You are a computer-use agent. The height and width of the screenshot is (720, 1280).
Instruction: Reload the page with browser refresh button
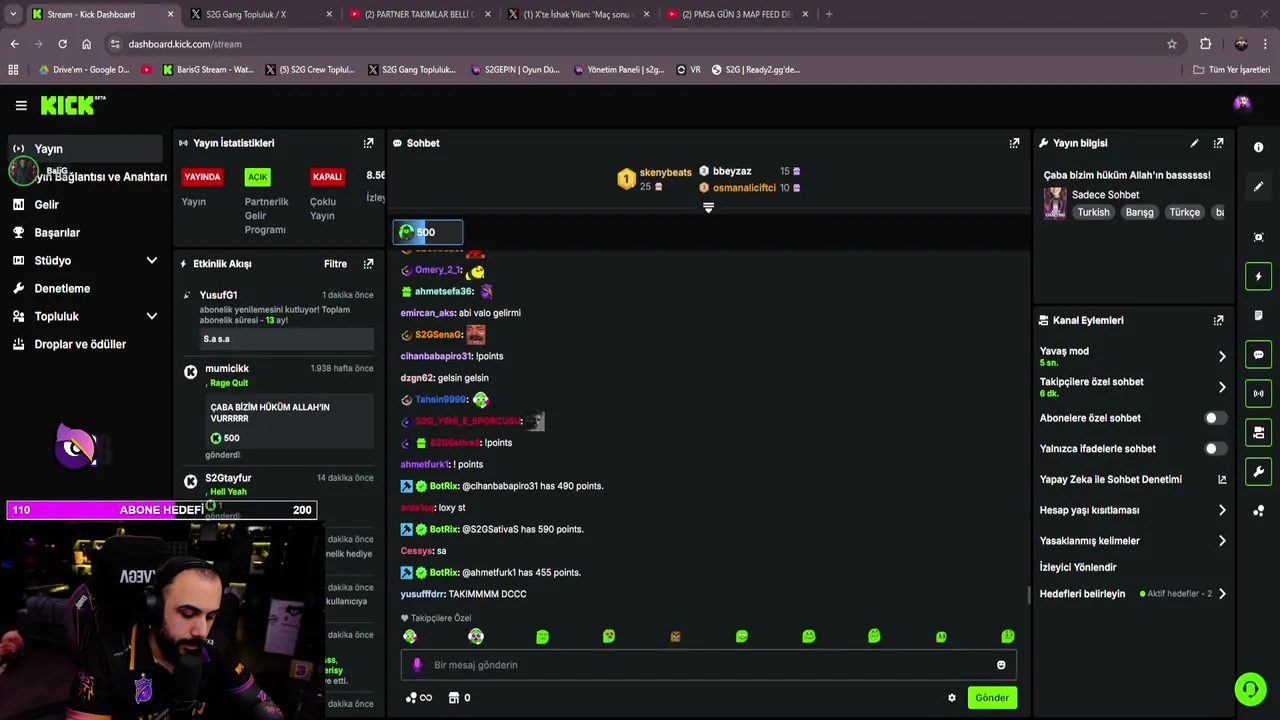tap(62, 44)
